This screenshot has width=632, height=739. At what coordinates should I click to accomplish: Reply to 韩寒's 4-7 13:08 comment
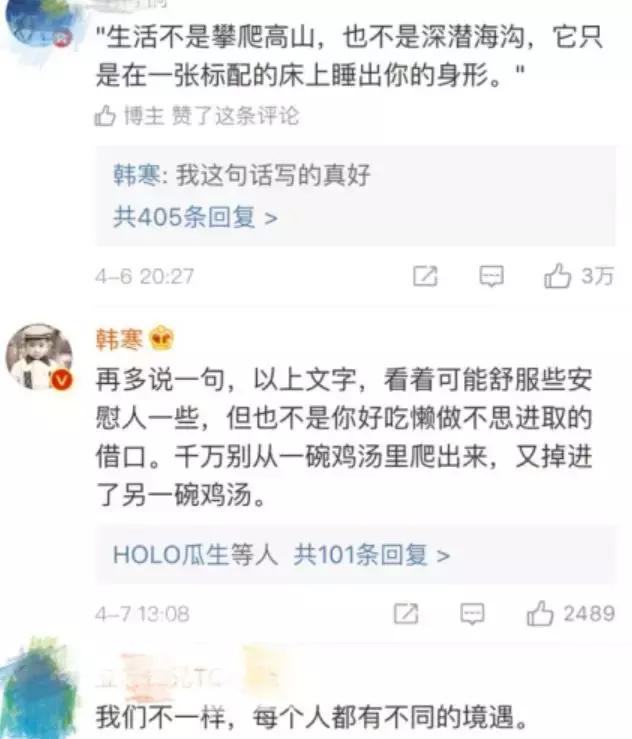point(472,614)
